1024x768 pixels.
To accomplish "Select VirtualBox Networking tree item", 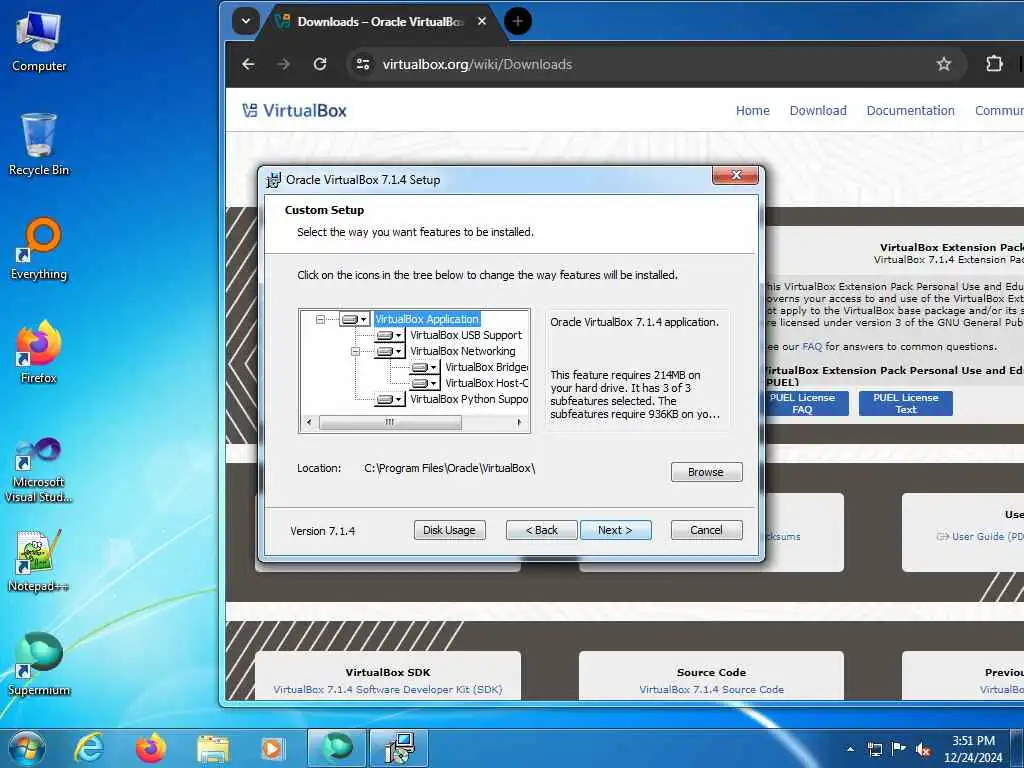I will [462, 351].
